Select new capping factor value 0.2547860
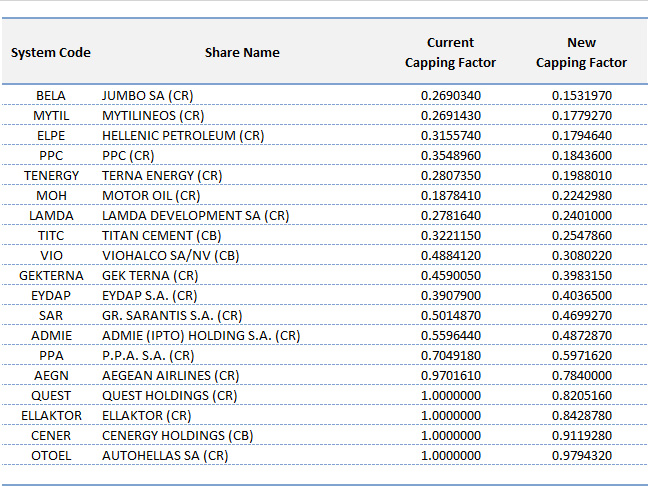Viewport: 648px width, 486px height. (x=581, y=236)
